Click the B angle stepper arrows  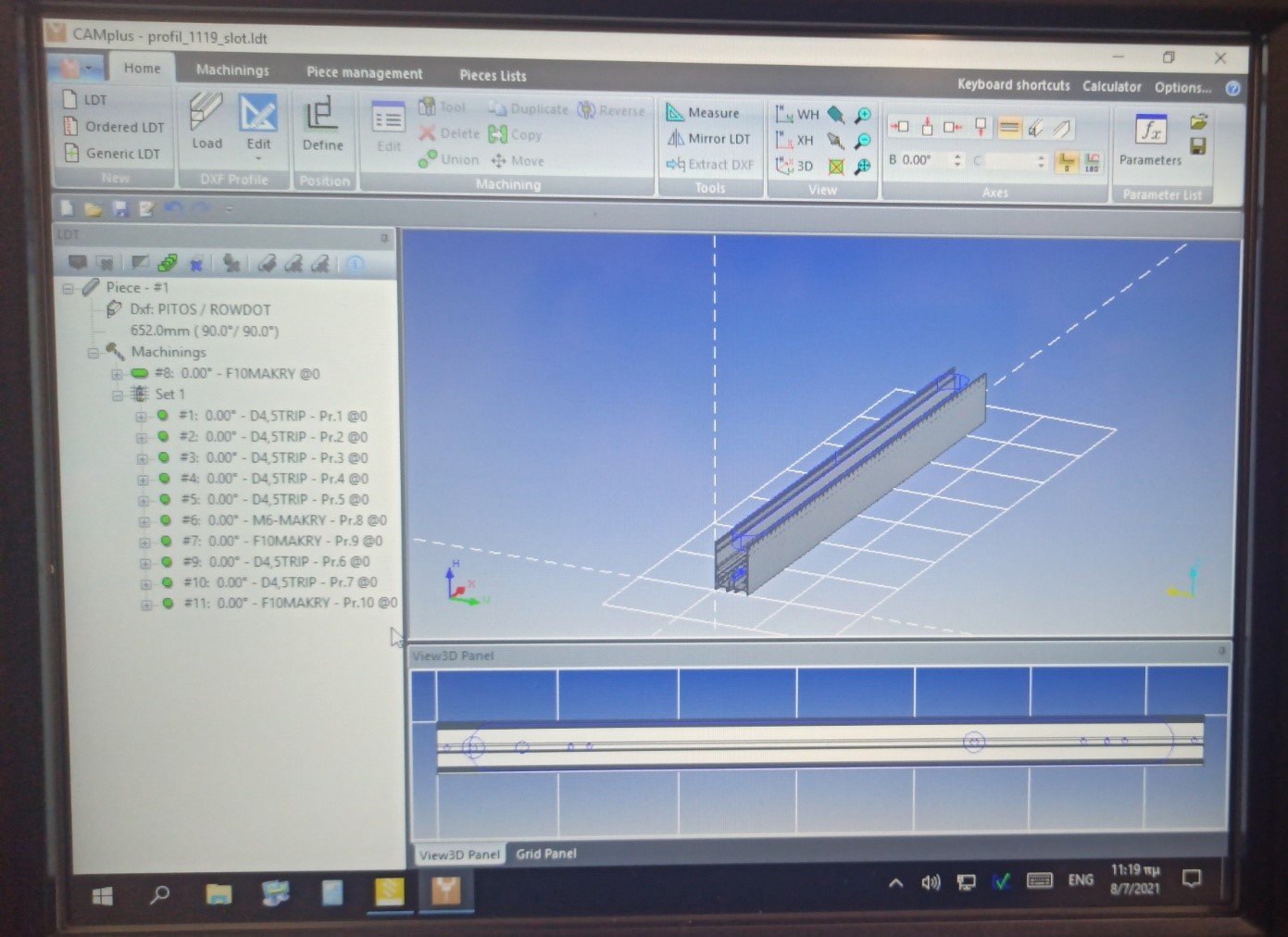pos(957,161)
